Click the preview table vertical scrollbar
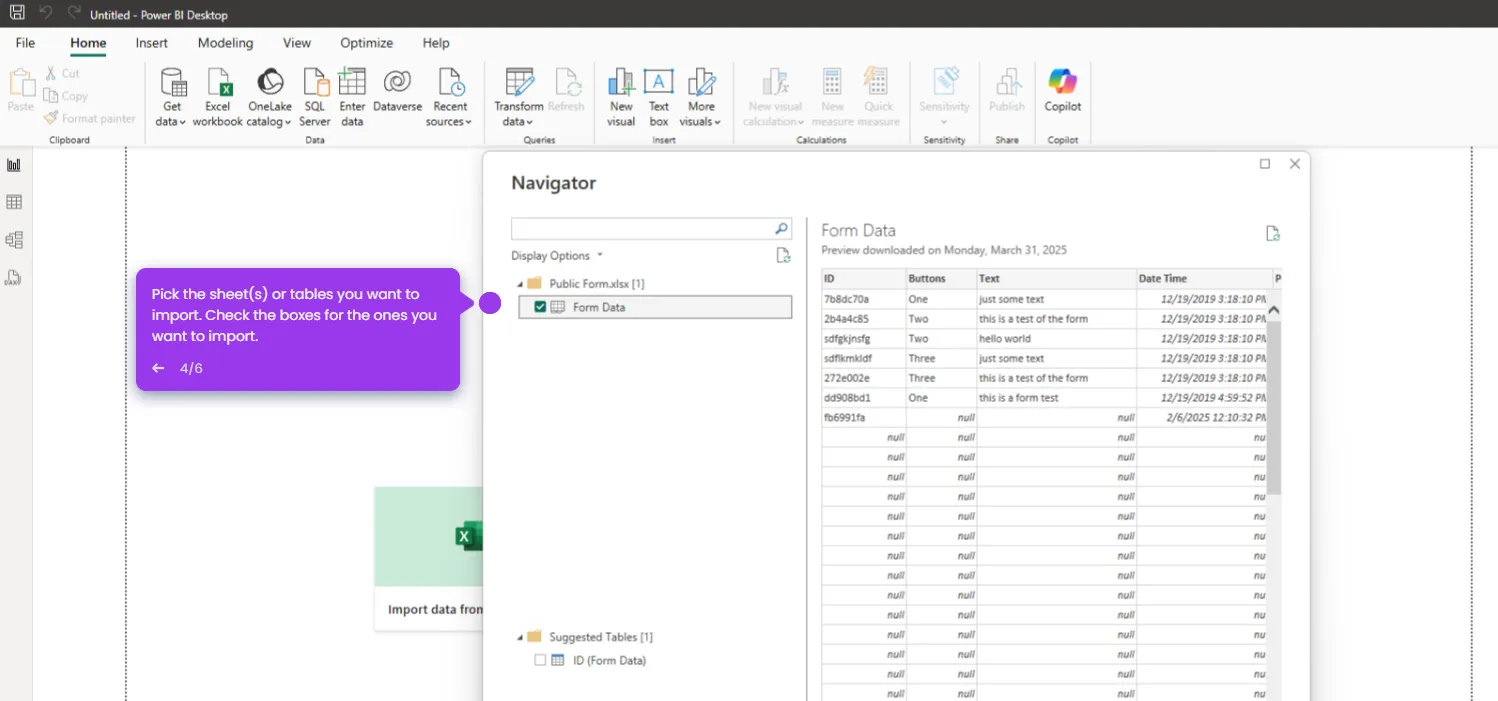 point(1274,408)
